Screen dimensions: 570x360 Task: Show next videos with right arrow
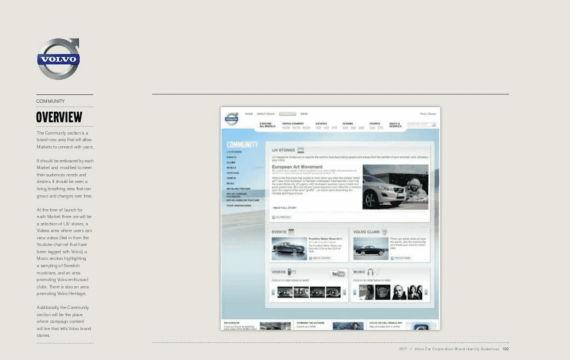[344, 292]
